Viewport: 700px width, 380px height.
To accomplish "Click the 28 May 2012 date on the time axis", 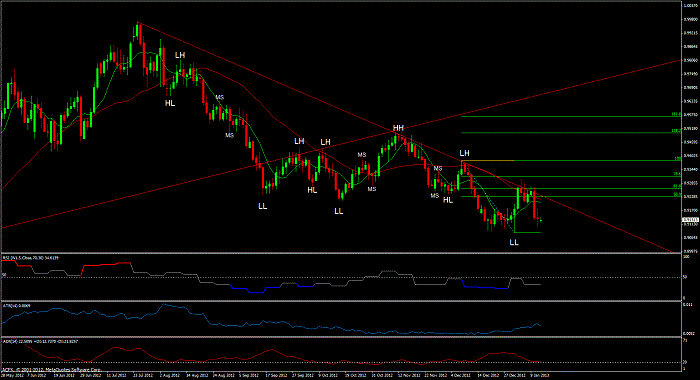I will coord(12,376).
